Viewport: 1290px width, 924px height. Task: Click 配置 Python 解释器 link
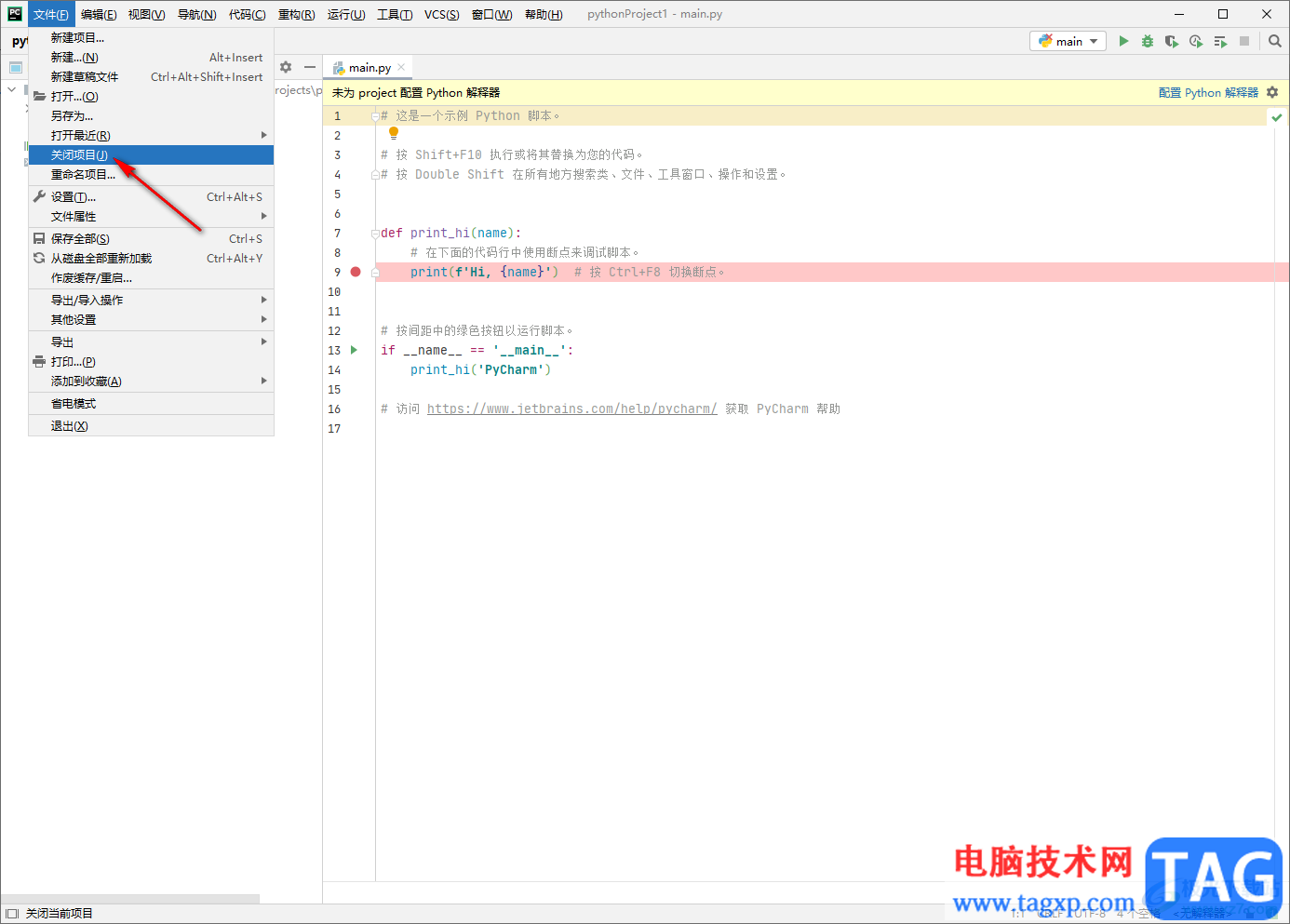coord(1208,92)
